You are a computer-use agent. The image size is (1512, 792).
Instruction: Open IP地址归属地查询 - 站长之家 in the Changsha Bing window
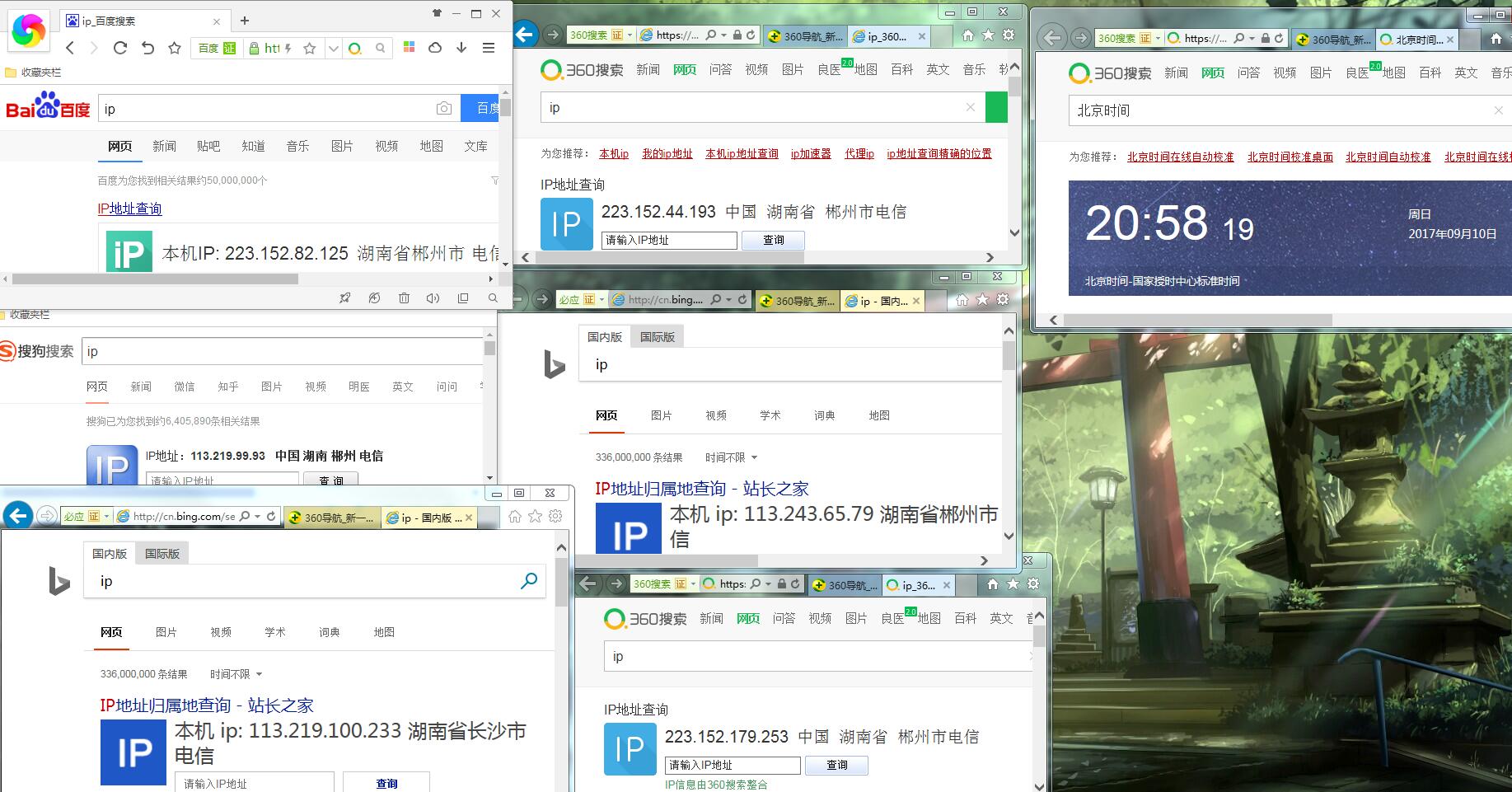click(207, 705)
